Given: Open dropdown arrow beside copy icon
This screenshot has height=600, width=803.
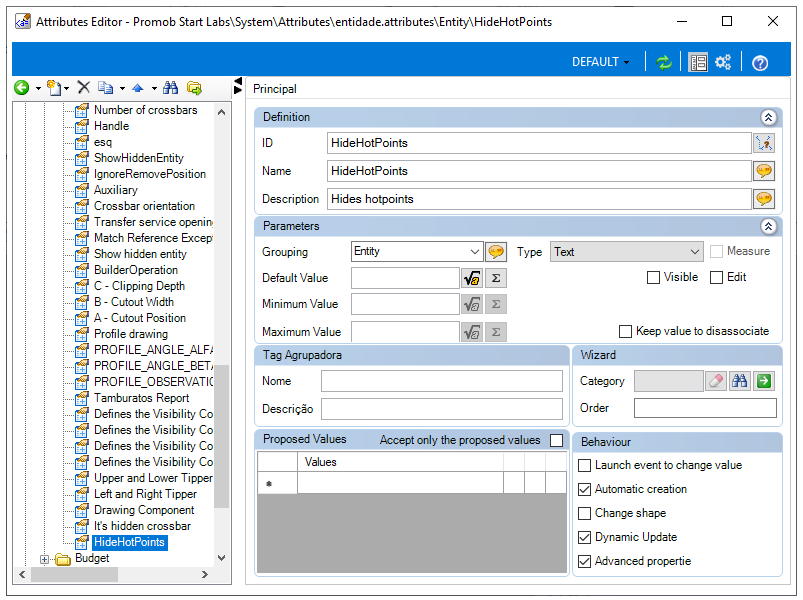Looking at the screenshot, I should (x=122, y=89).
